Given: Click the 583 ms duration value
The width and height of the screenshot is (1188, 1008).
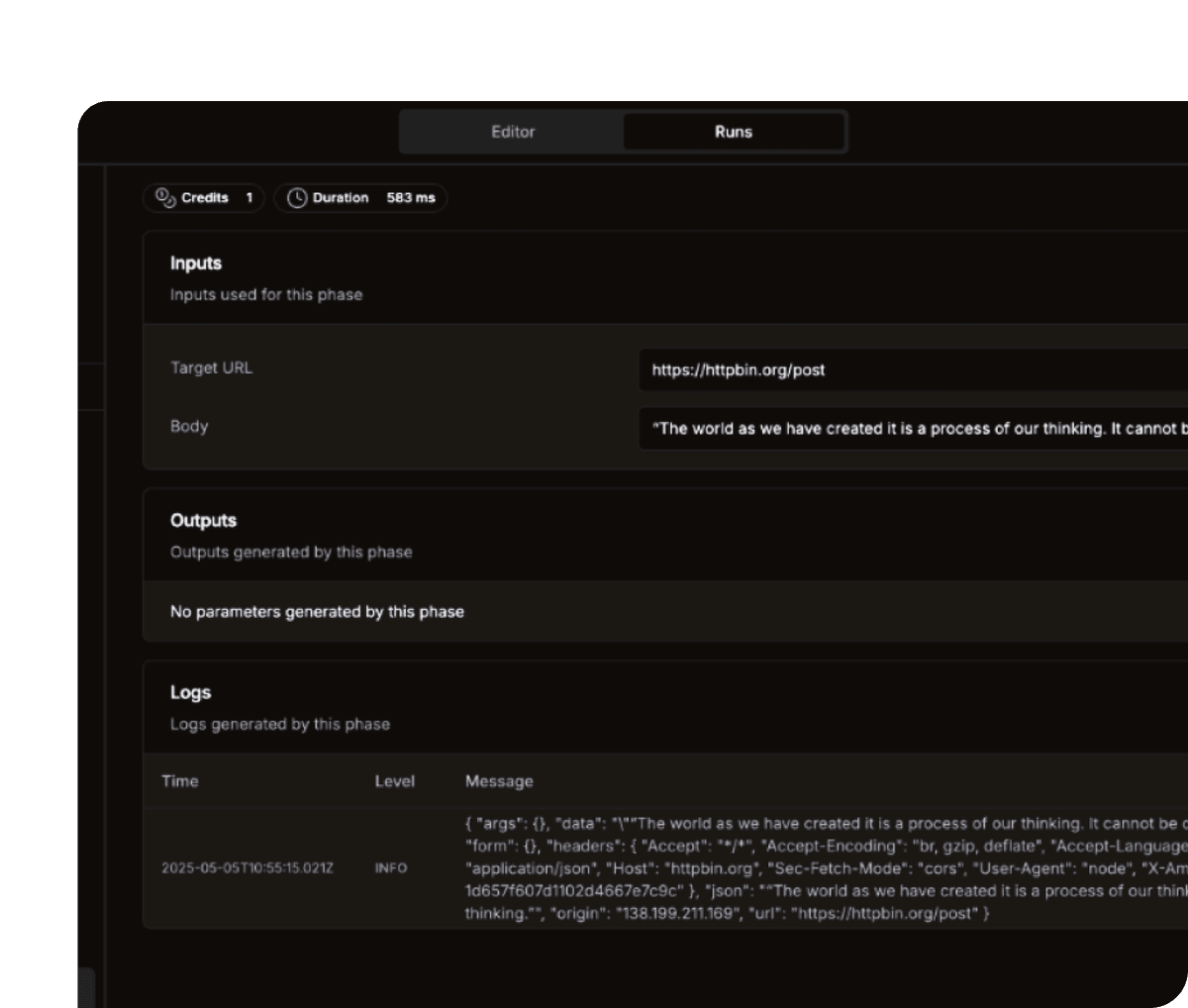Looking at the screenshot, I should [411, 198].
